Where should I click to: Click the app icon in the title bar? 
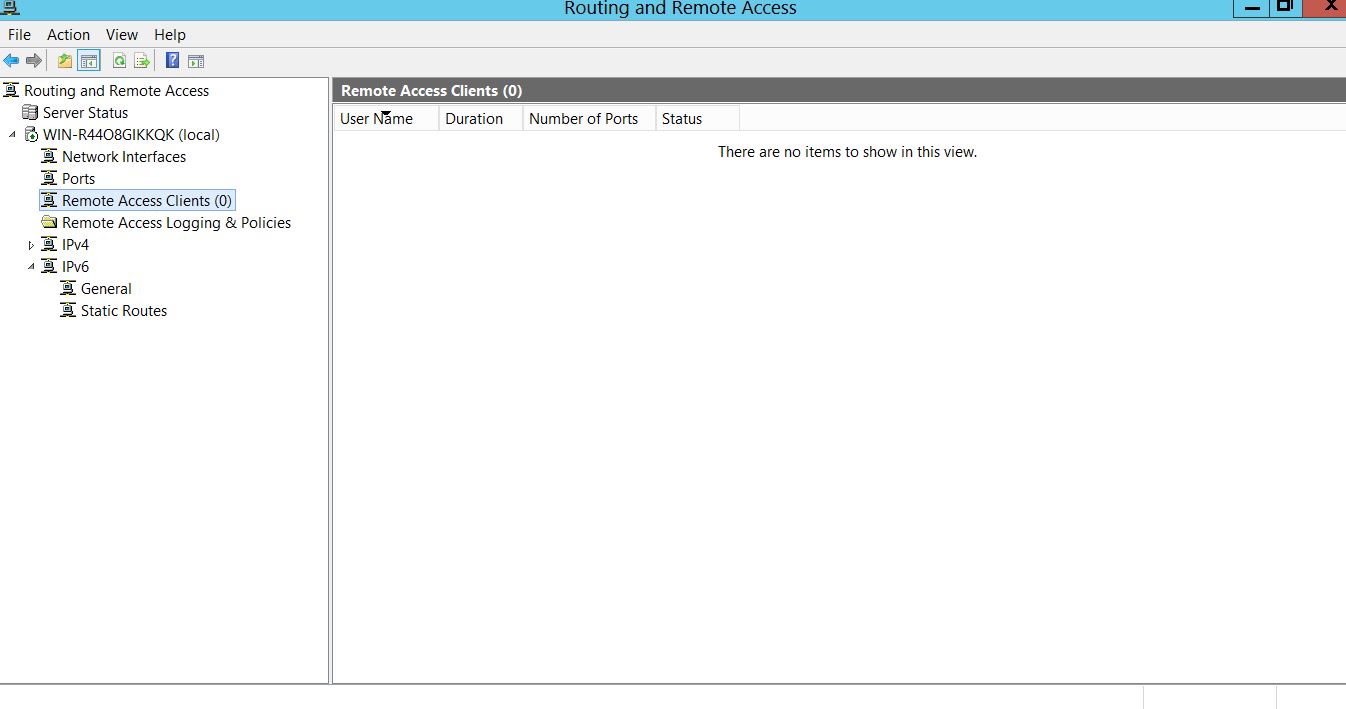coord(10,7)
